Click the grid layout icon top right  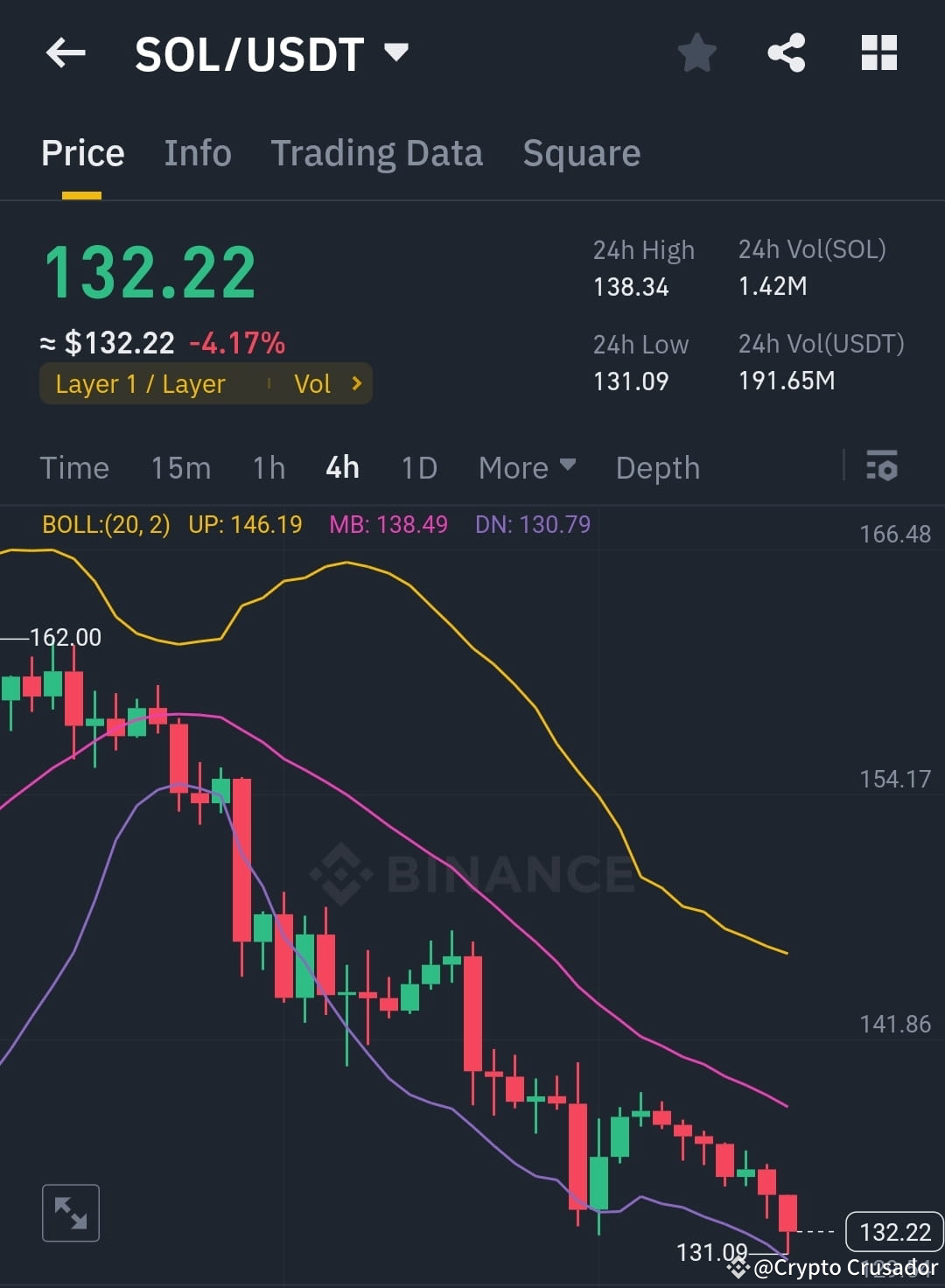pos(878,52)
